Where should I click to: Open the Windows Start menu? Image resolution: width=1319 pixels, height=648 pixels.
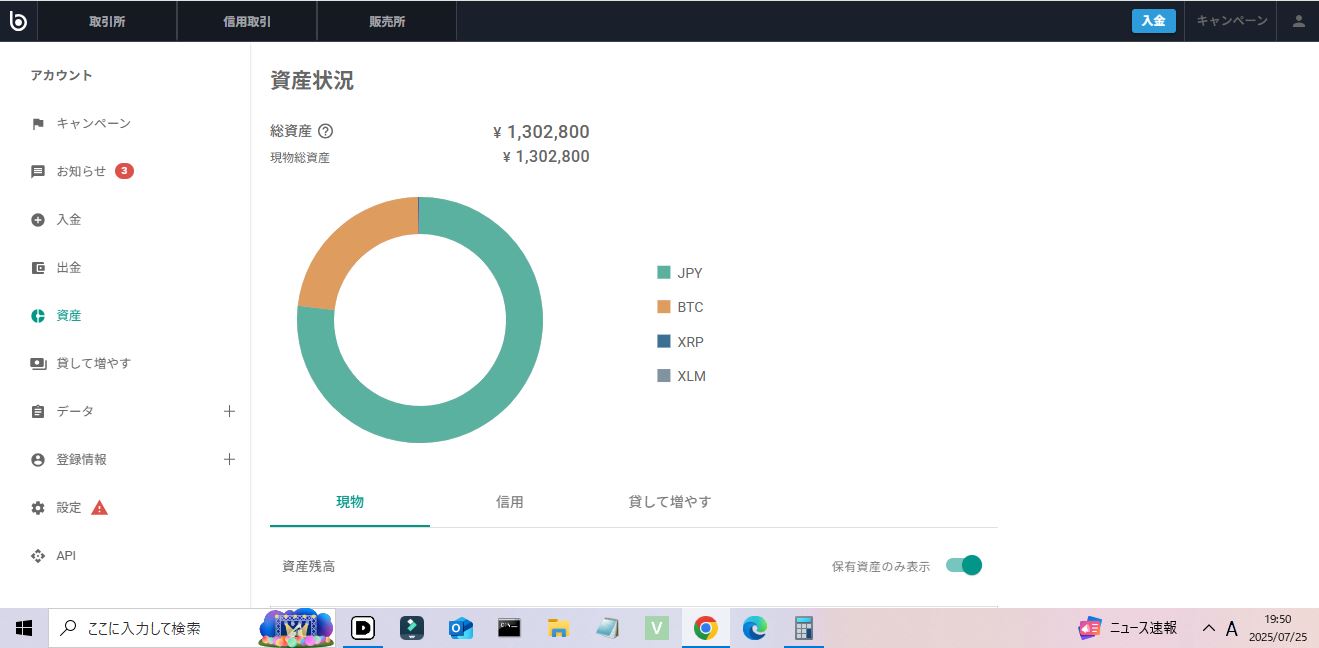pyautogui.click(x=24, y=628)
